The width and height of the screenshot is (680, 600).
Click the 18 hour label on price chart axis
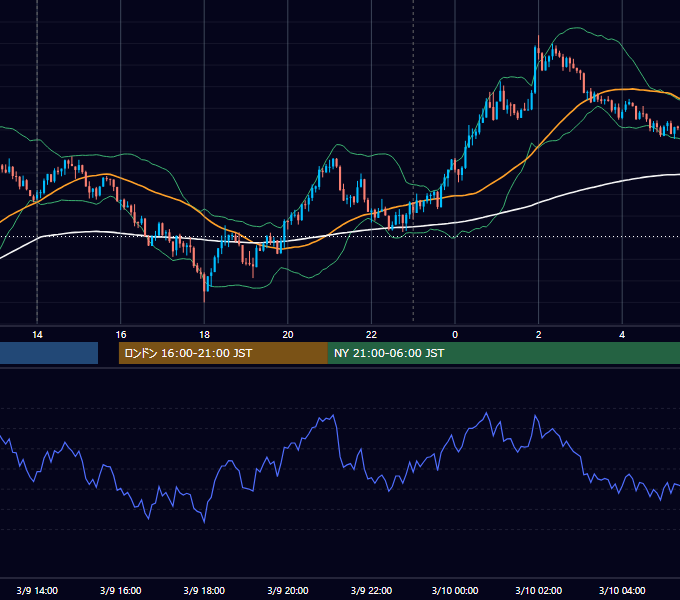pyautogui.click(x=204, y=335)
